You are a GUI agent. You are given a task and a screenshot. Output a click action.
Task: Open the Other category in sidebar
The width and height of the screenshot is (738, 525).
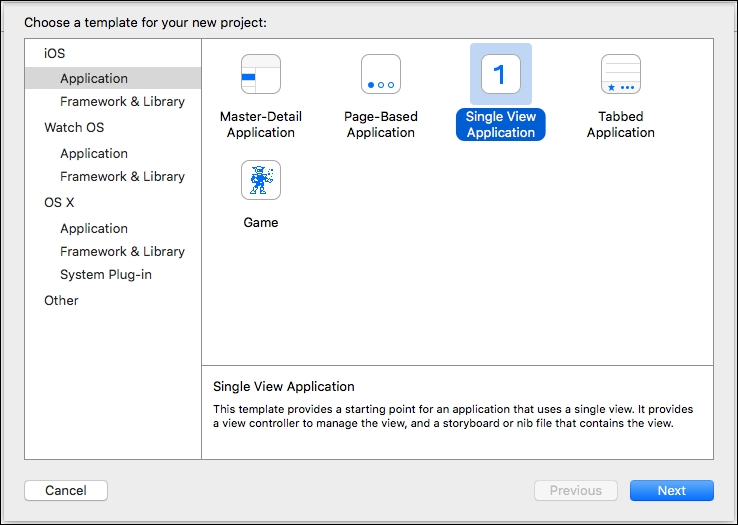point(61,300)
